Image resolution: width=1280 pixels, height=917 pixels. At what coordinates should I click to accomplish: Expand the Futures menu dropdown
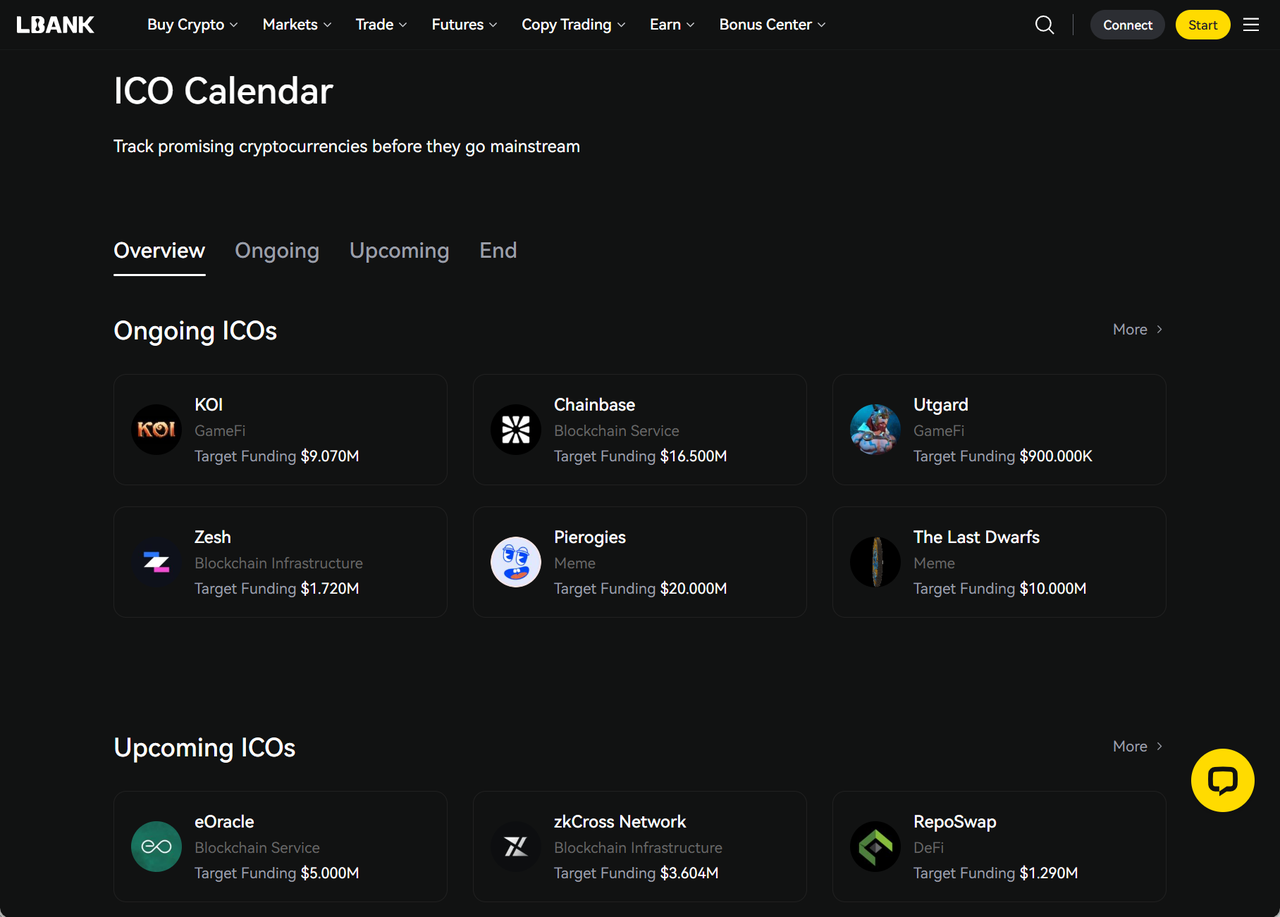(x=464, y=25)
